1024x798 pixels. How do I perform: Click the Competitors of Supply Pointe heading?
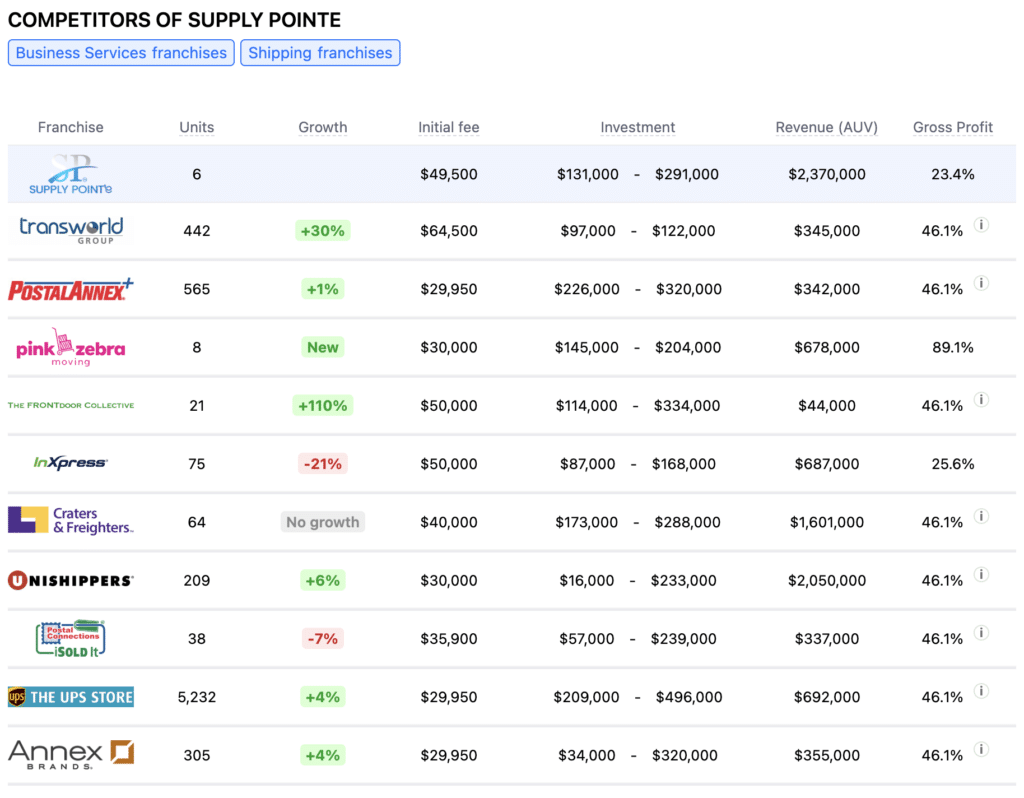pos(174,20)
